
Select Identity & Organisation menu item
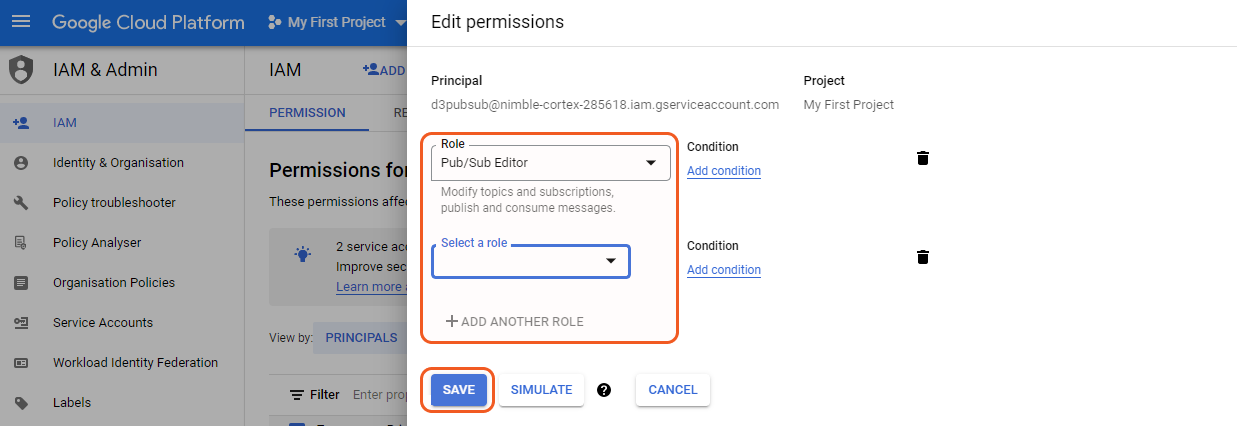(118, 163)
